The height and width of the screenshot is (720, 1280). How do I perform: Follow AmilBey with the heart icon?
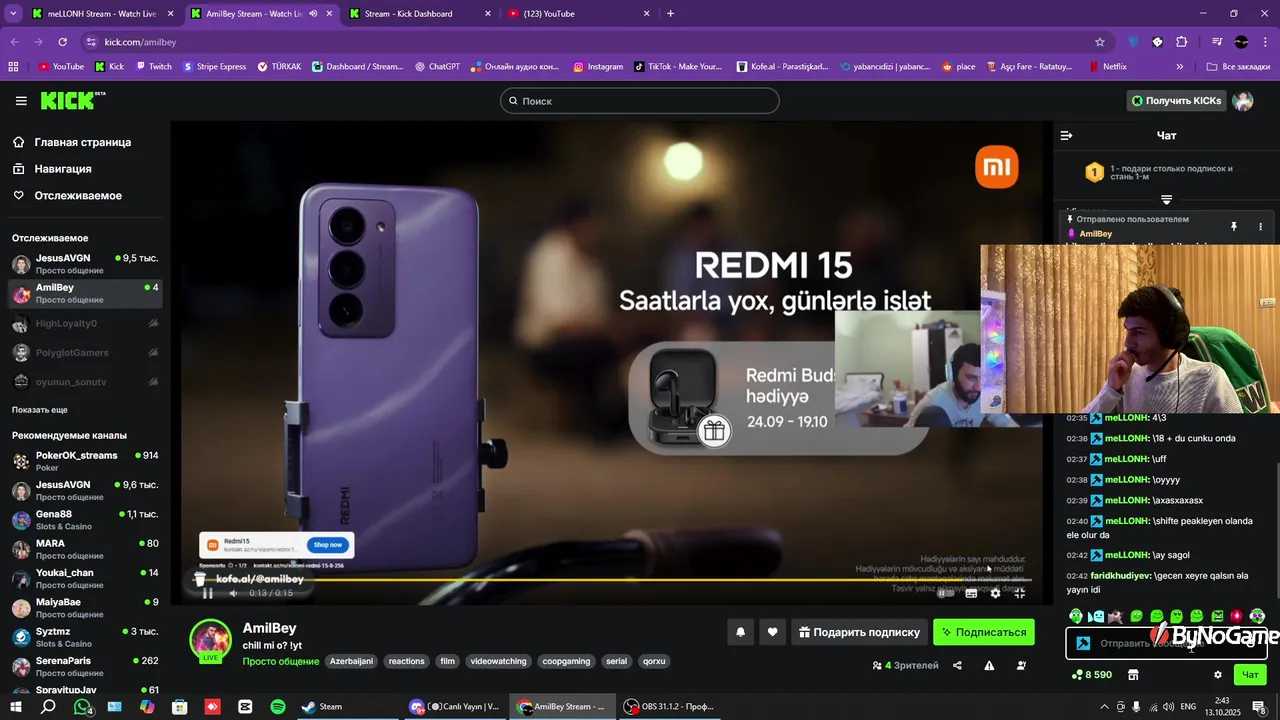click(772, 632)
